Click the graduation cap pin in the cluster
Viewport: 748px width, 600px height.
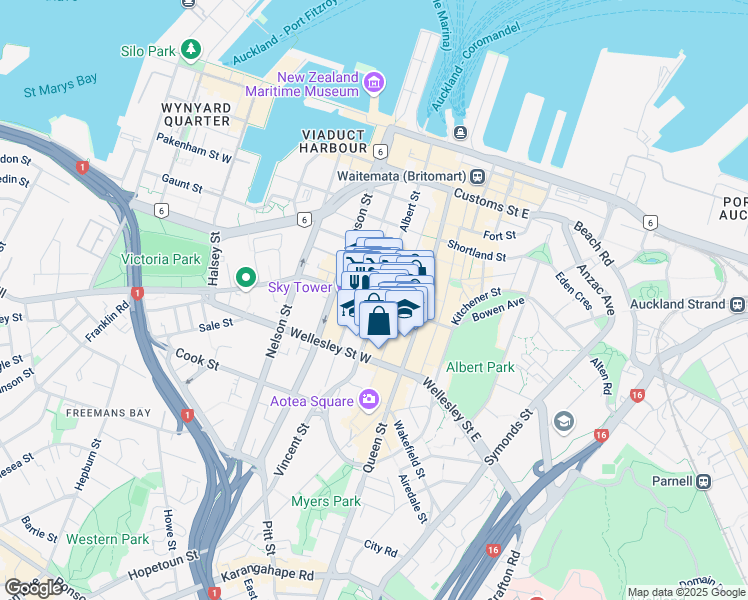(x=406, y=308)
